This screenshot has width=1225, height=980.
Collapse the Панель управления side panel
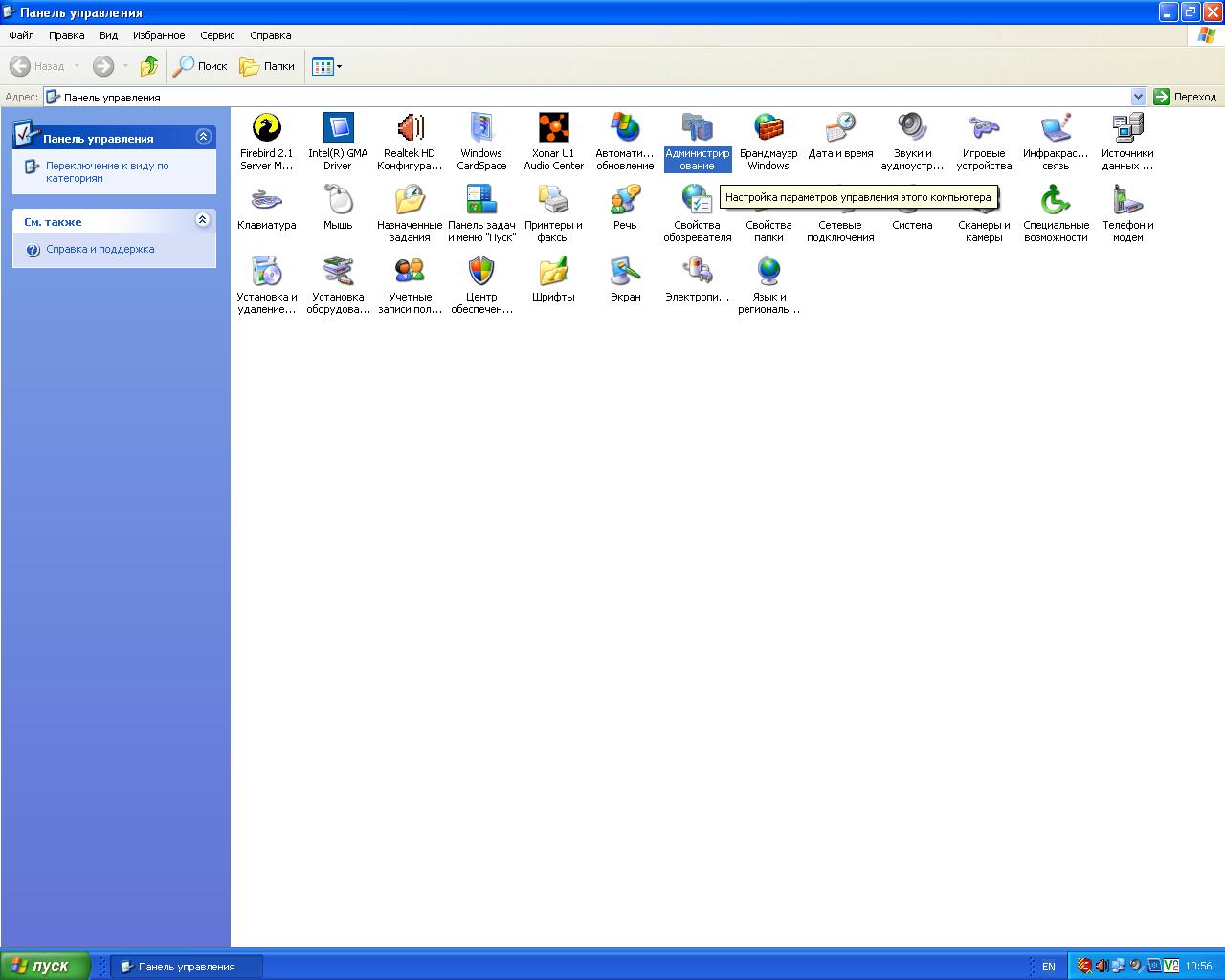[x=203, y=137]
